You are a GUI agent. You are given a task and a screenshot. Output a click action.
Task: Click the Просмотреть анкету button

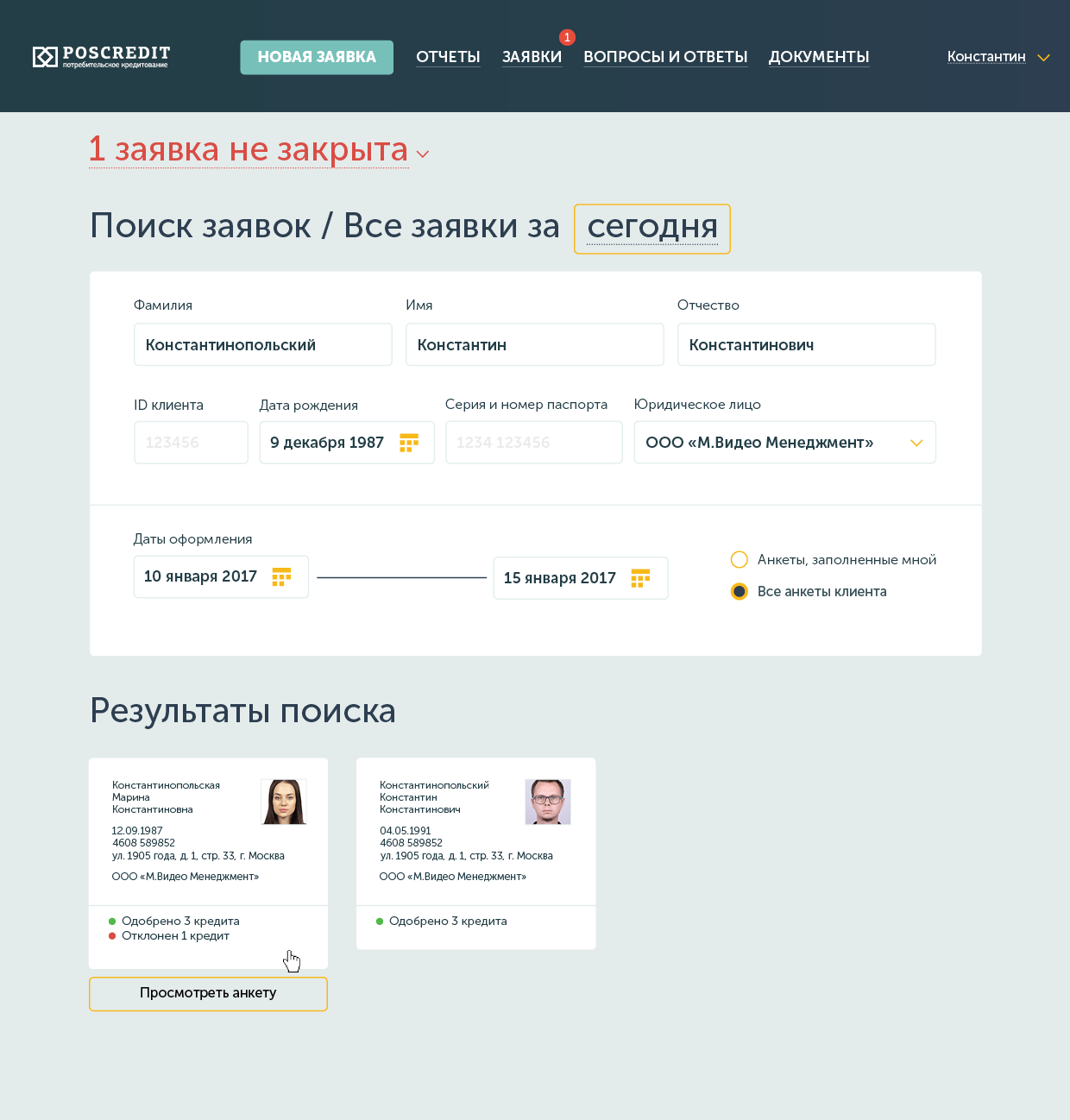pos(208,993)
